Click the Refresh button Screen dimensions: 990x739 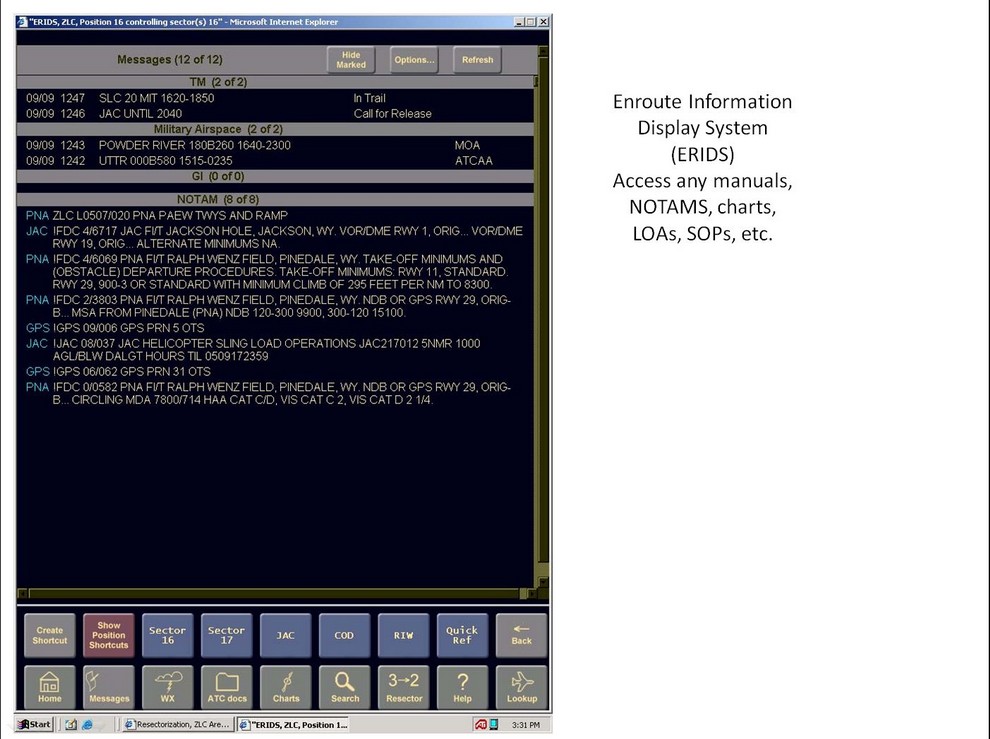(477, 60)
